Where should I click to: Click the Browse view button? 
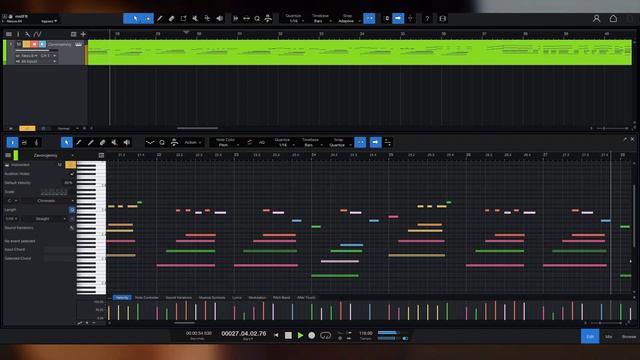(629, 336)
